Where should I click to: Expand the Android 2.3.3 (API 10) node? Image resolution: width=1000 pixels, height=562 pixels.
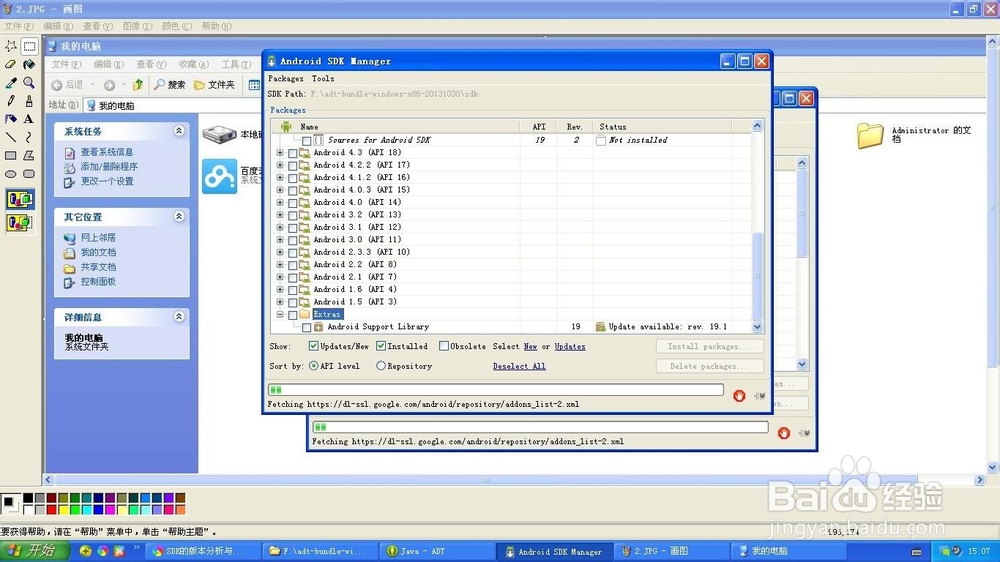click(280, 252)
